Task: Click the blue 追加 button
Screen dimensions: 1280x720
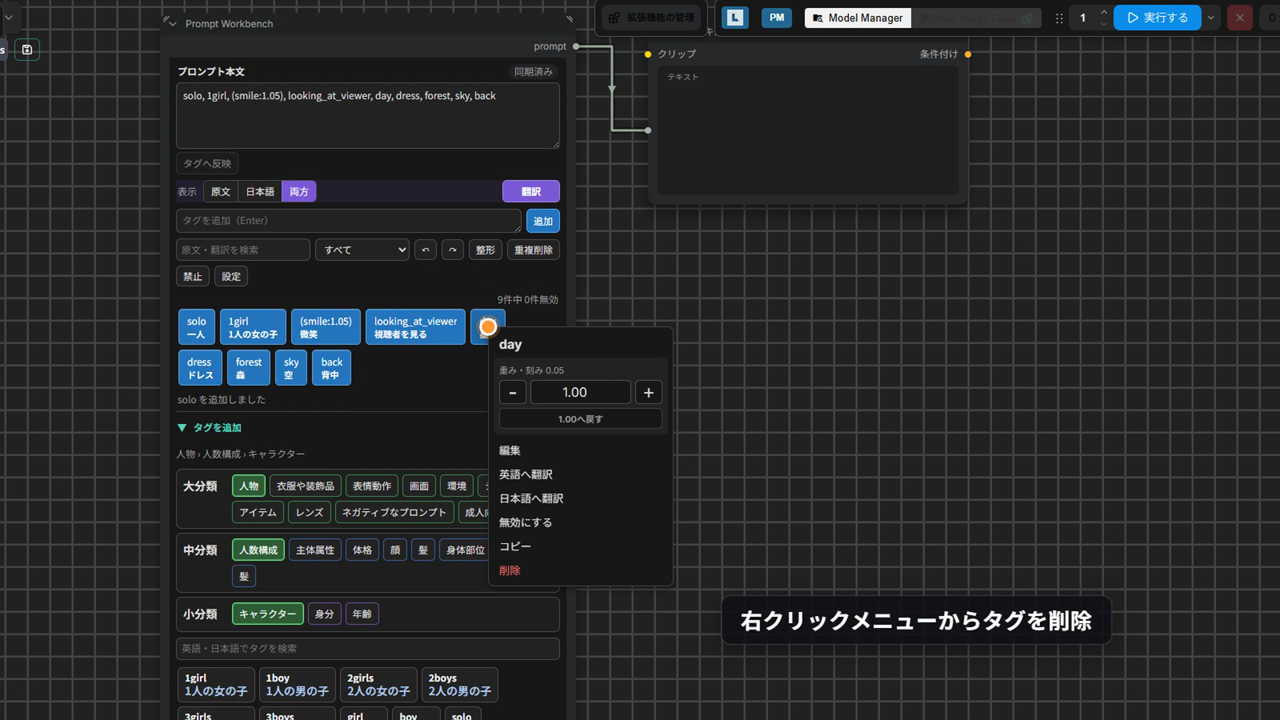Action: point(543,221)
